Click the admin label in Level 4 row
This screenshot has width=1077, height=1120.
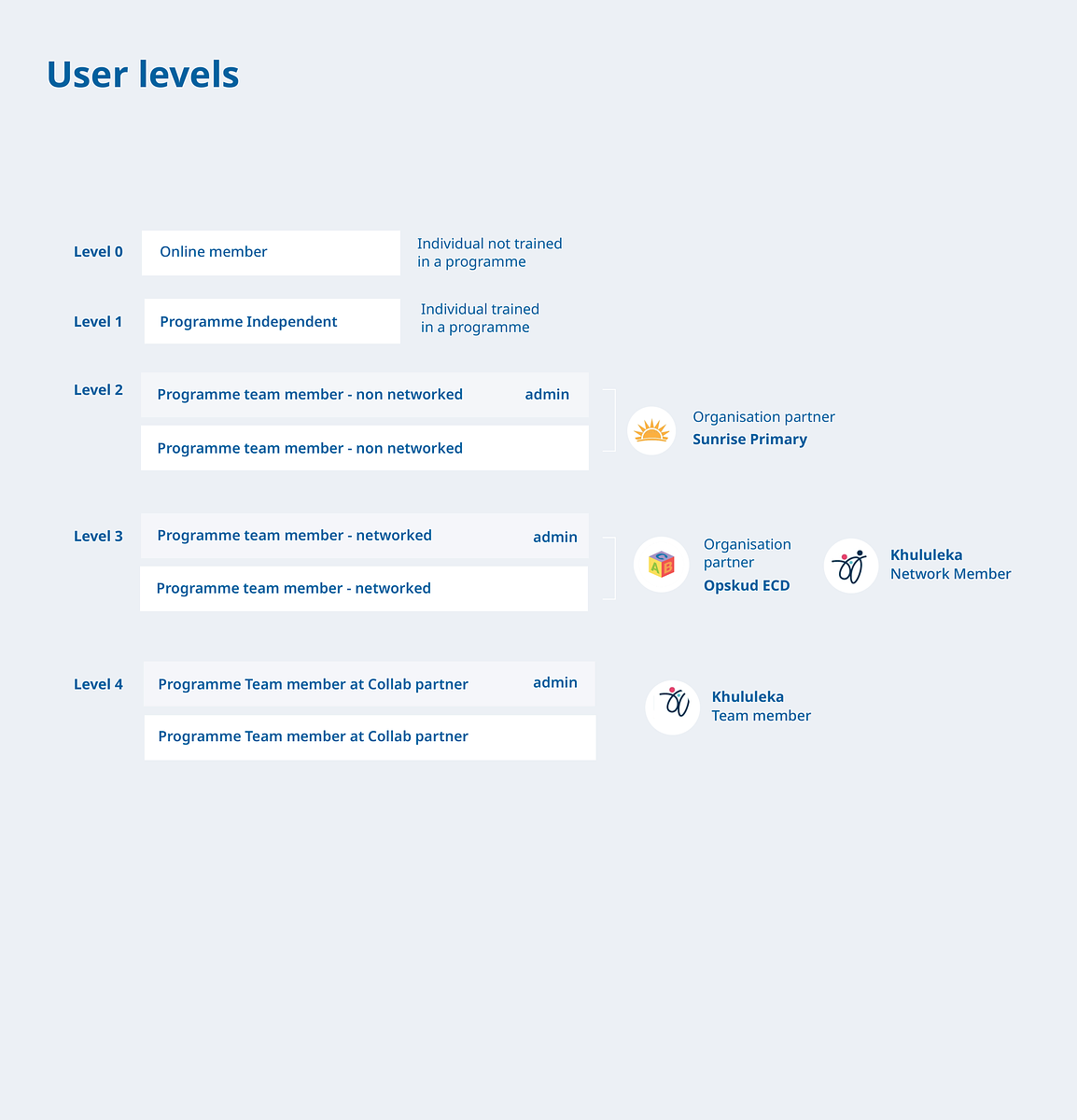[555, 683]
